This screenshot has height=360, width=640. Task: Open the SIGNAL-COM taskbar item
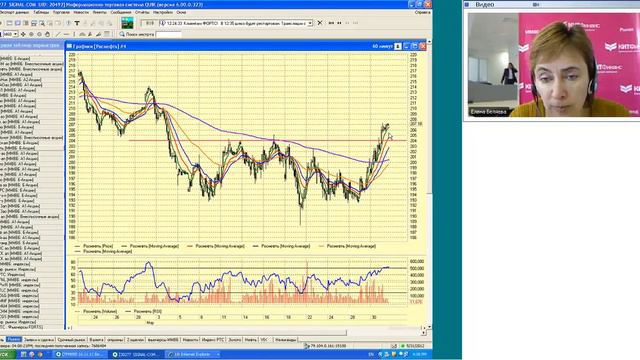click(137, 354)
